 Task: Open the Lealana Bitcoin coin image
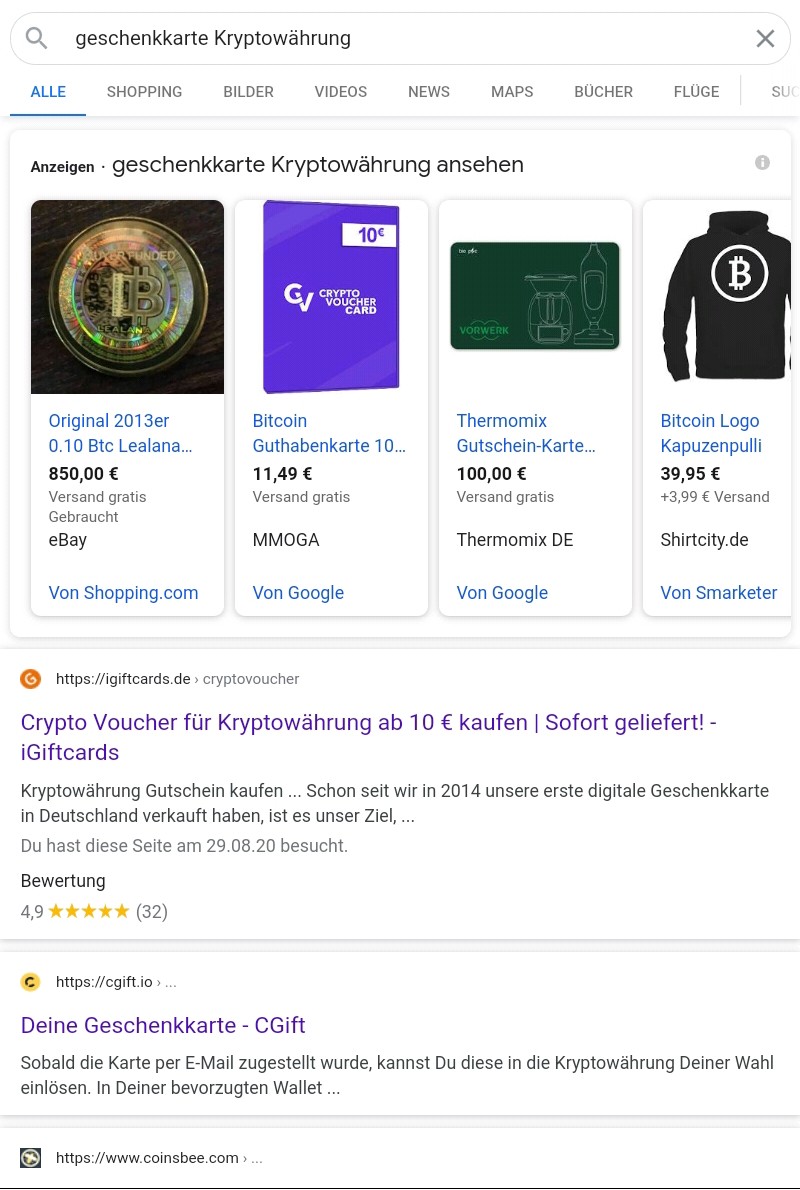point(127,297)
